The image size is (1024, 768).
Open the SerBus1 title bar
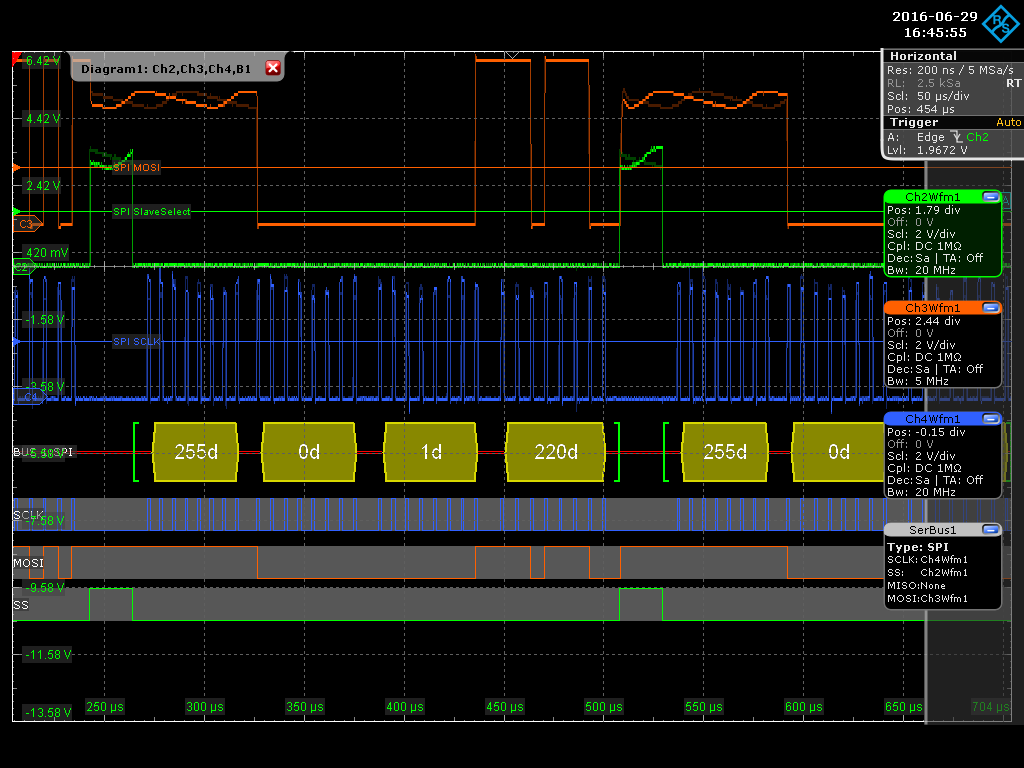pos(933,530)
